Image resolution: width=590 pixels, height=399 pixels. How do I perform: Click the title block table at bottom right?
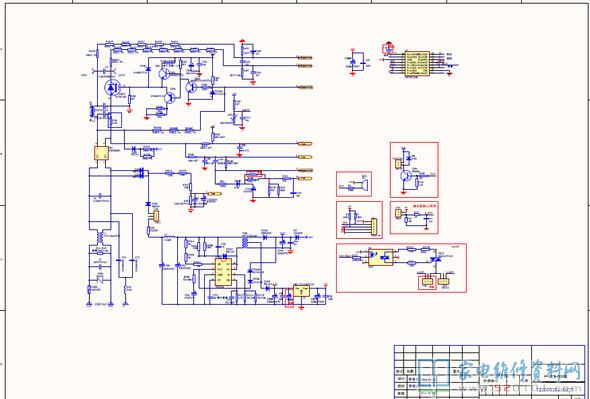point(489,372)
